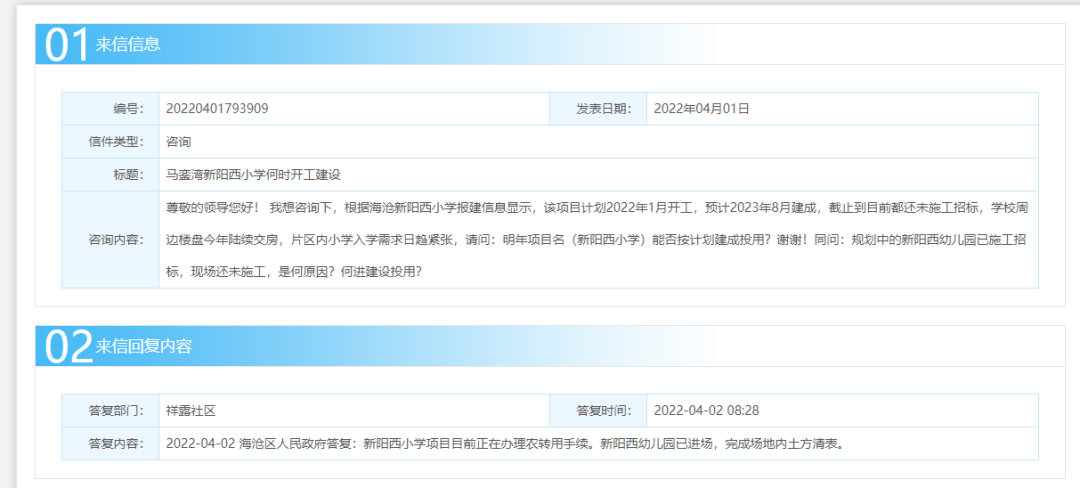
Task: Click the 编号 field label
Action: pyautogui.click(x=128, y=109)
